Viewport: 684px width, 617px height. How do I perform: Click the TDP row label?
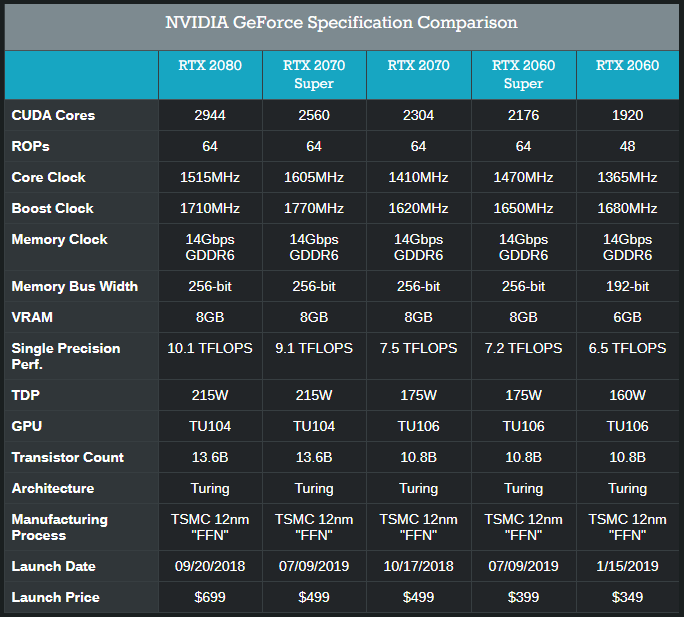[26, 395]
